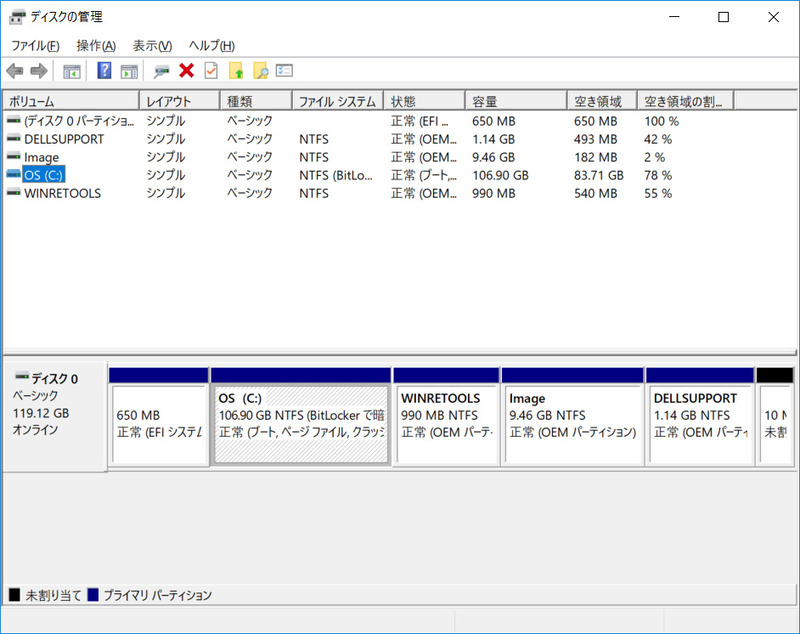Open Help via the blue question mark icon
800x634 pixels.
click(104, 70)
